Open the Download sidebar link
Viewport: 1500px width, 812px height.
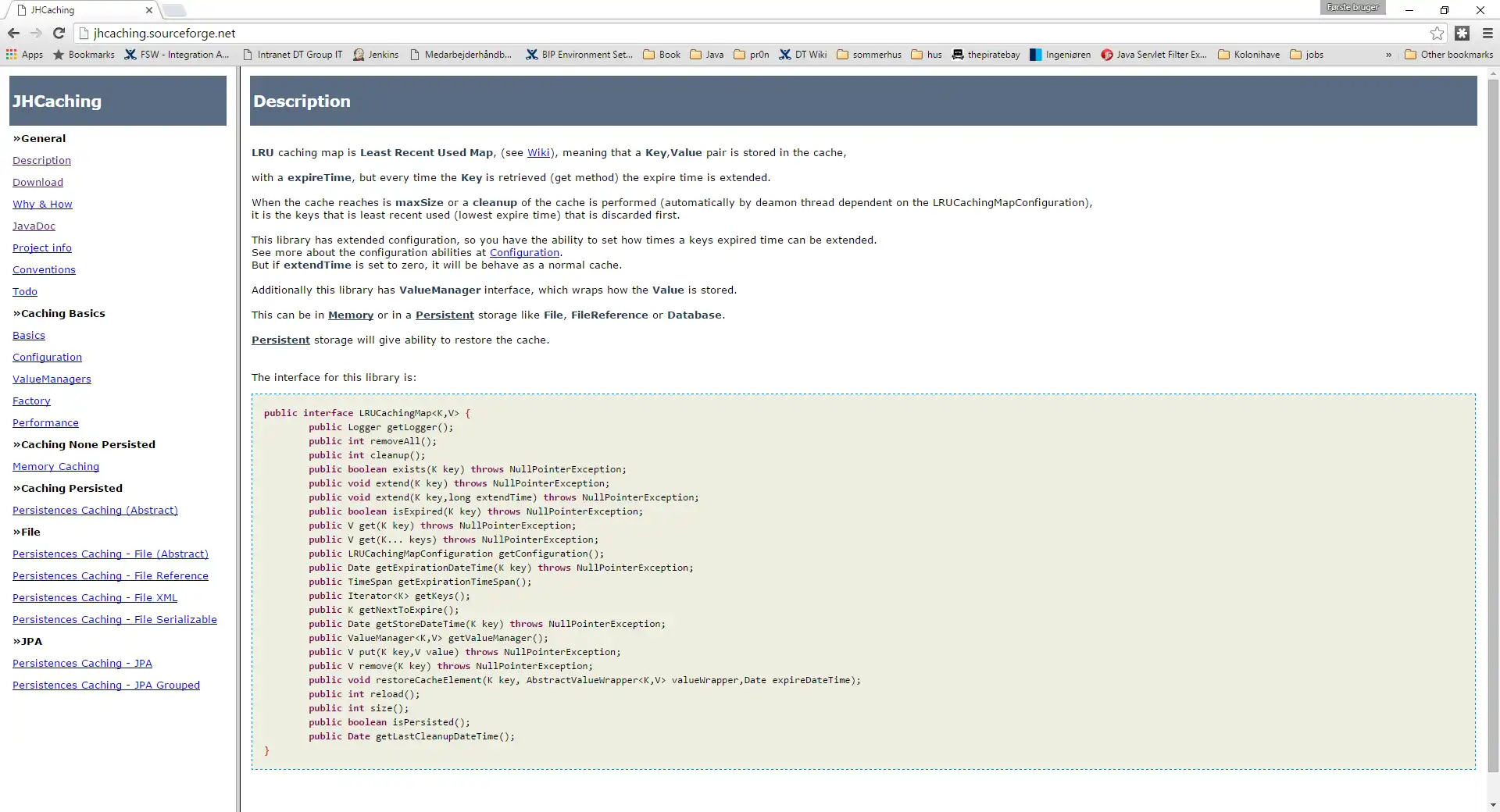point(37,182)
